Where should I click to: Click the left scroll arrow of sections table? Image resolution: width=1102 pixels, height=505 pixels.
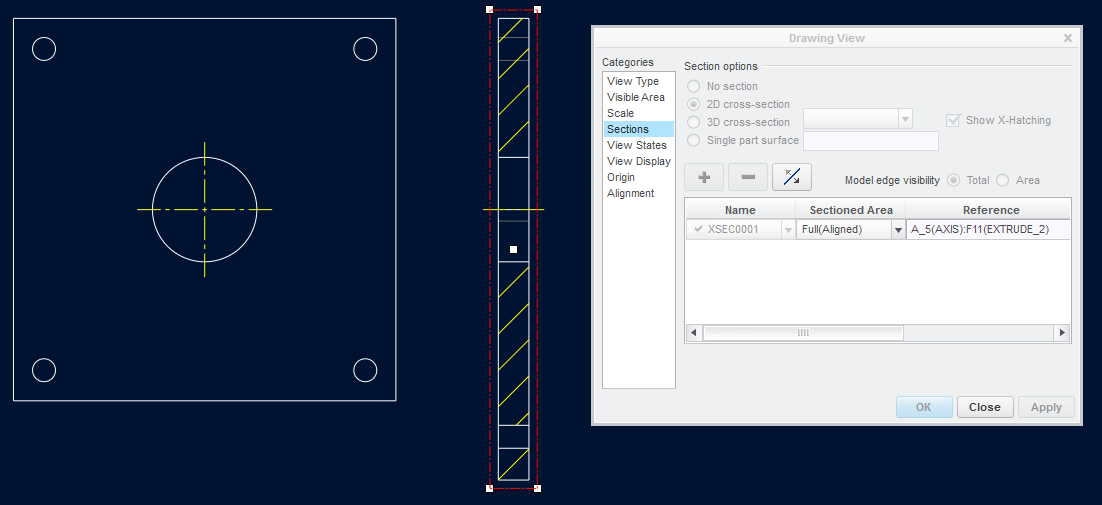coord(693,333)
